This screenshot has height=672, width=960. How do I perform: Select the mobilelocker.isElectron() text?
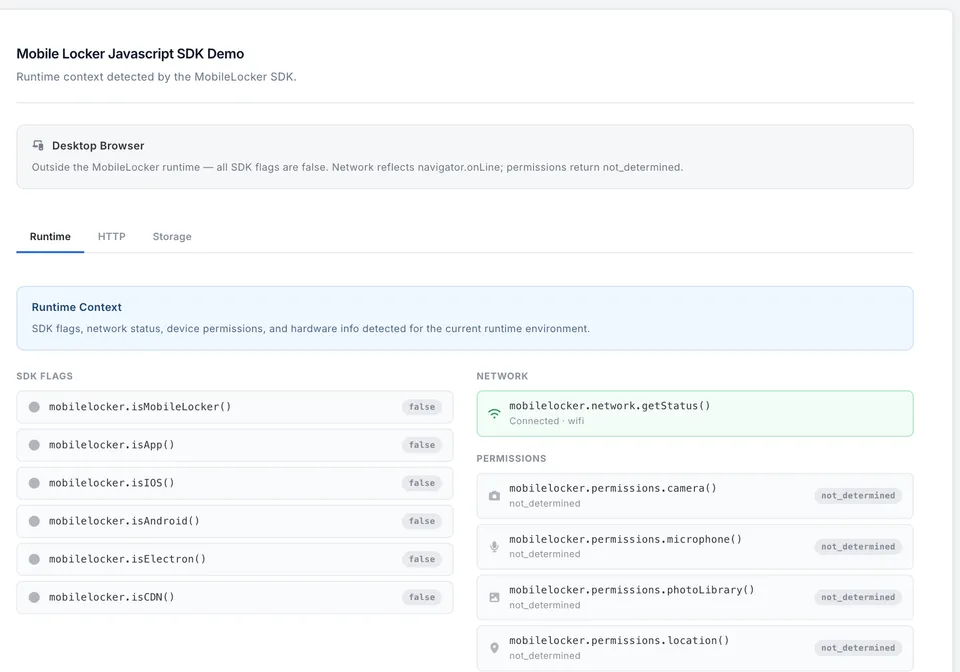(x=127, y=559)
